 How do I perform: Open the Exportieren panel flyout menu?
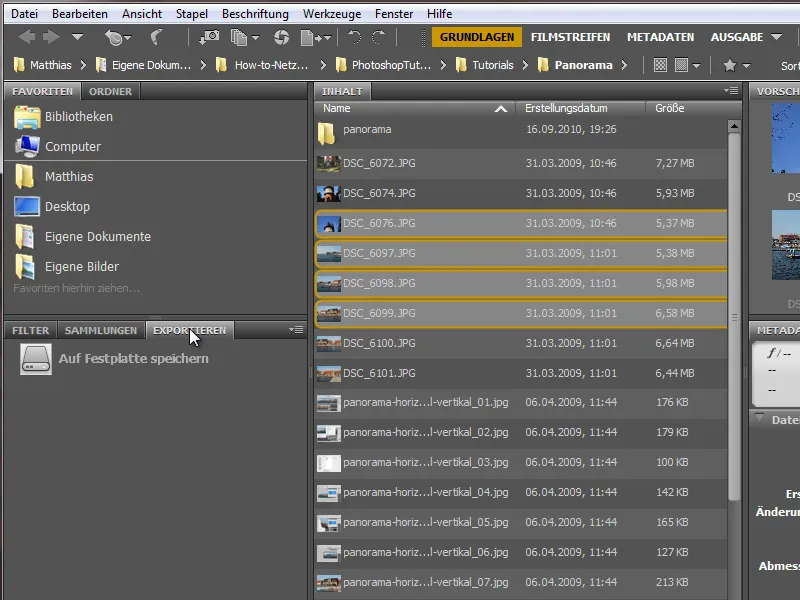click(296, 329)
